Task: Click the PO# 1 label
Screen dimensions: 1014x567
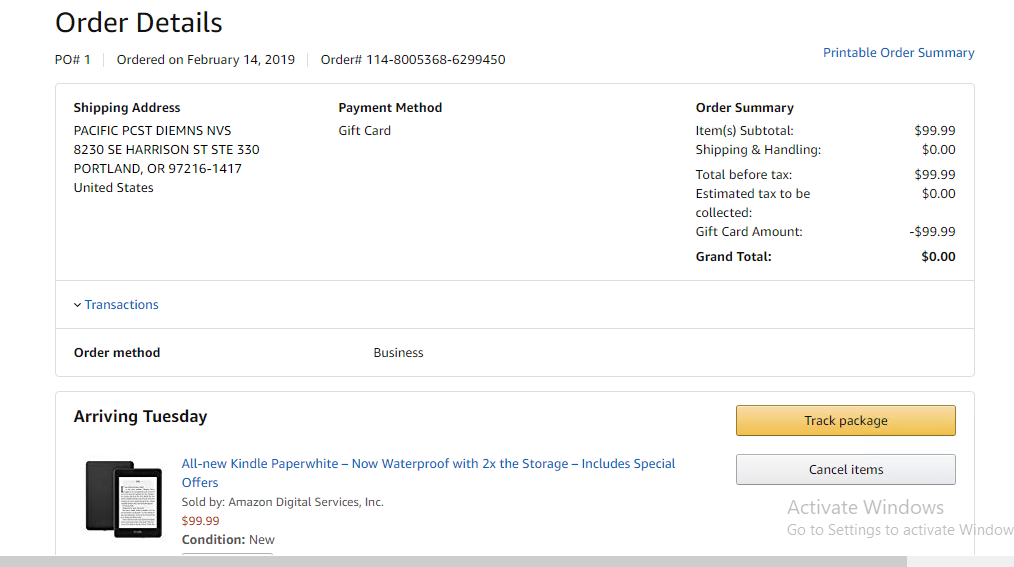Action: point(73,60)
